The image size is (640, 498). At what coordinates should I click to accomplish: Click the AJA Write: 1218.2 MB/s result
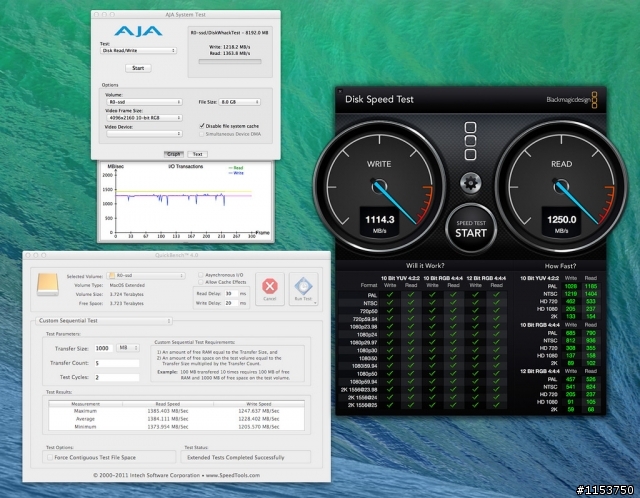[x=230, y=47]
